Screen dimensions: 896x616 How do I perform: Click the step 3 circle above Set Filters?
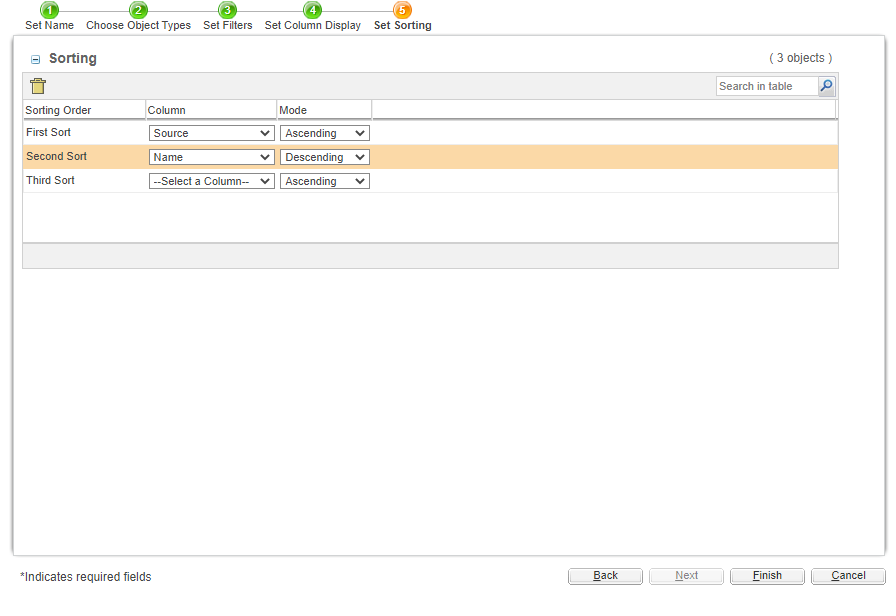tap(226, 10)
